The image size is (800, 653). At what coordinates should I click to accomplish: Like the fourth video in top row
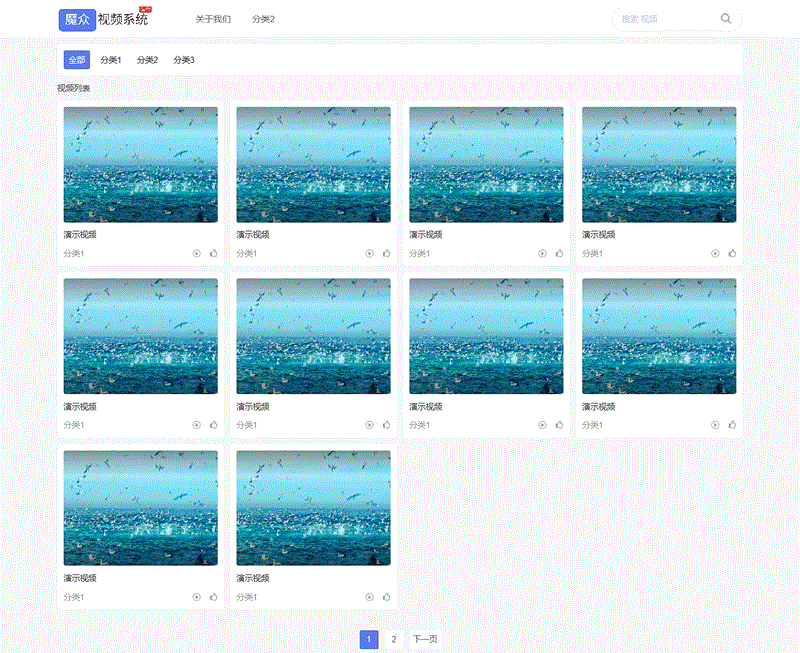coord(732,253)
